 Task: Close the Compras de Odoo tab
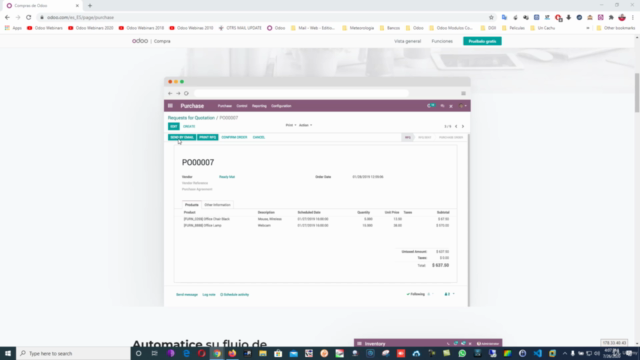coord(77,6)
